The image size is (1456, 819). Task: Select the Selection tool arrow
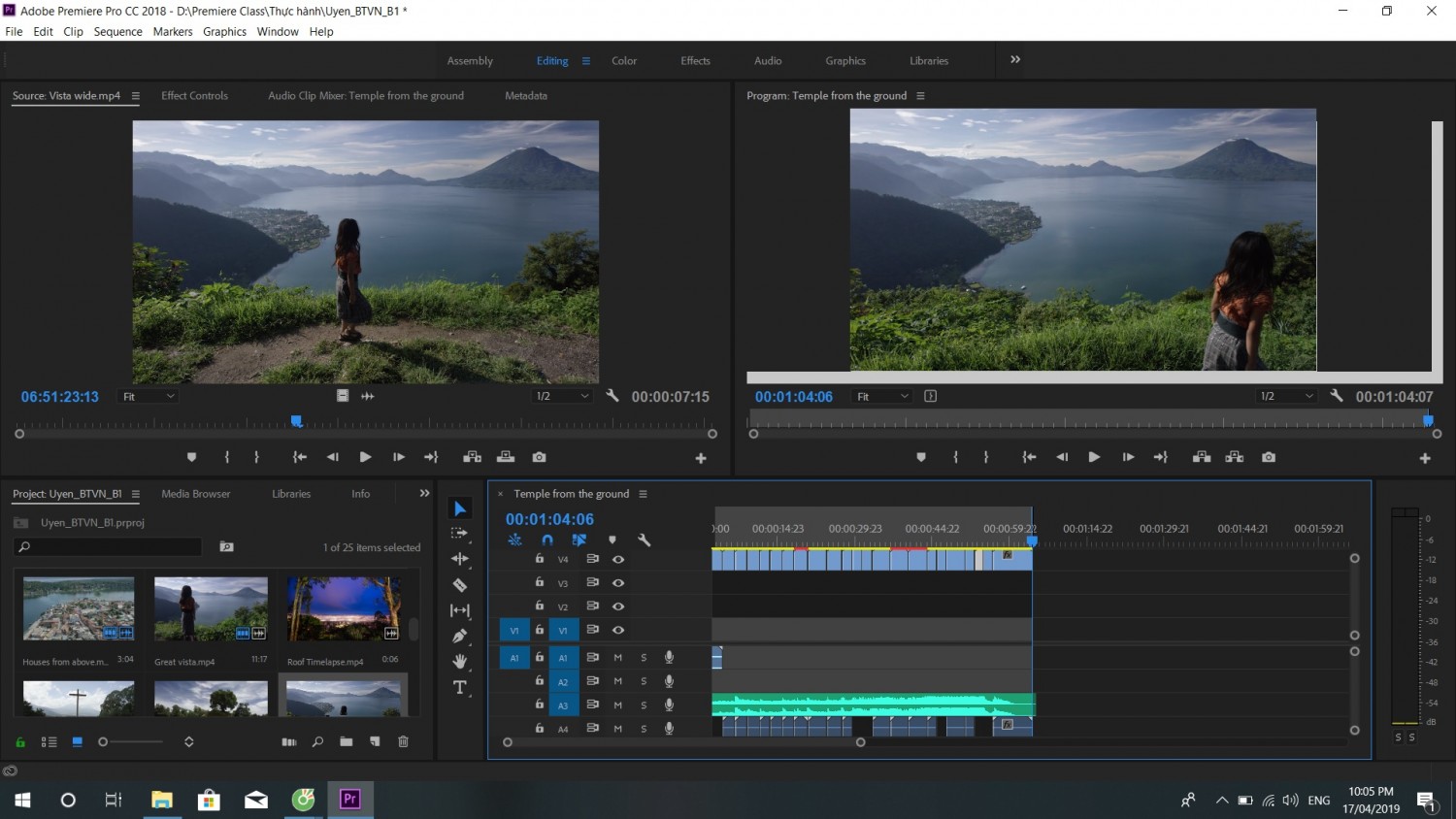460,508
